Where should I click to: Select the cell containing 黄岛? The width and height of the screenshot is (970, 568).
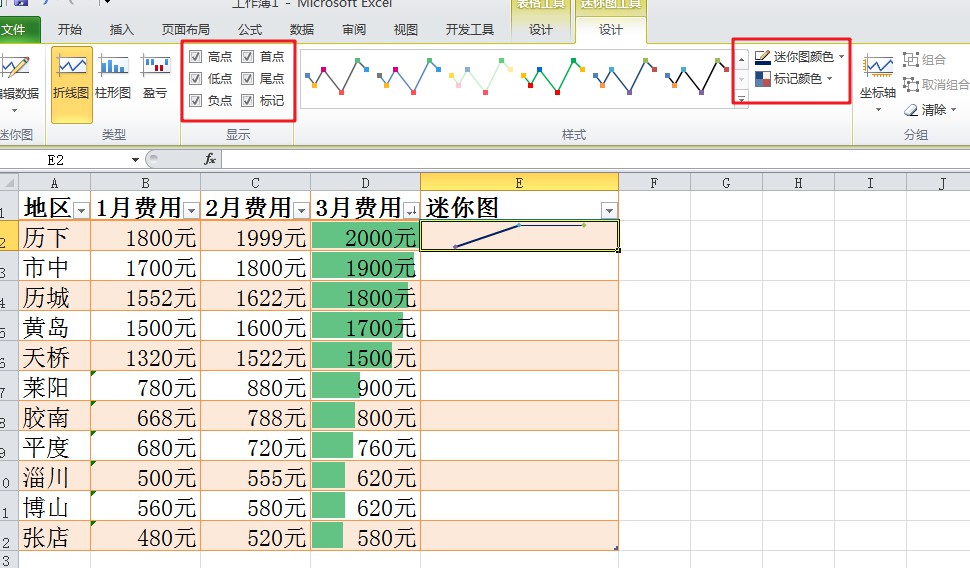(54, 326)
